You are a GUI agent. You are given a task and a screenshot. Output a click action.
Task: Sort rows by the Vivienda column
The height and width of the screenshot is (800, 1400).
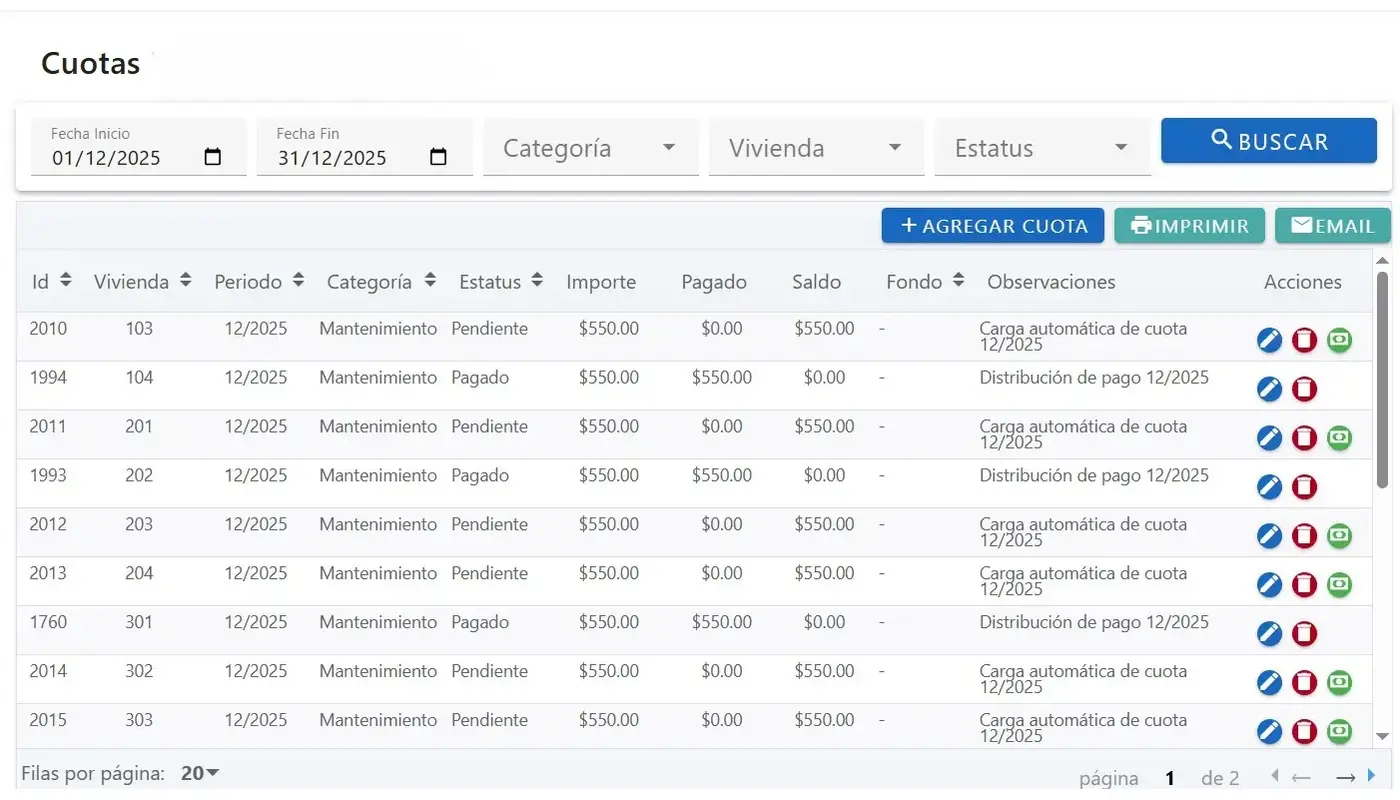185,281
